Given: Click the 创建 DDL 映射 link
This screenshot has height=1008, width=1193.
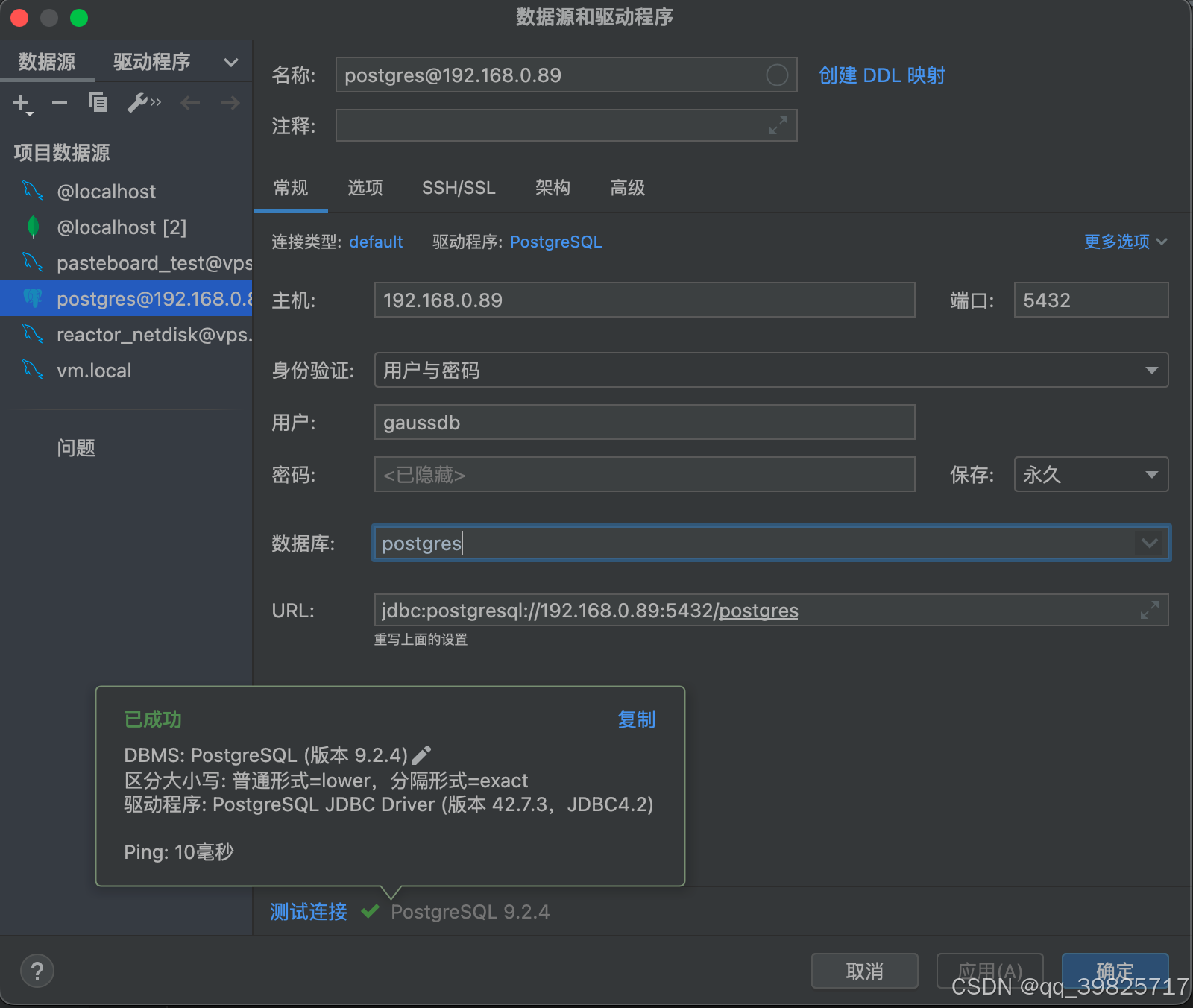Looking at the screenshot, I should pyautogui.click(x=881, y=75).
